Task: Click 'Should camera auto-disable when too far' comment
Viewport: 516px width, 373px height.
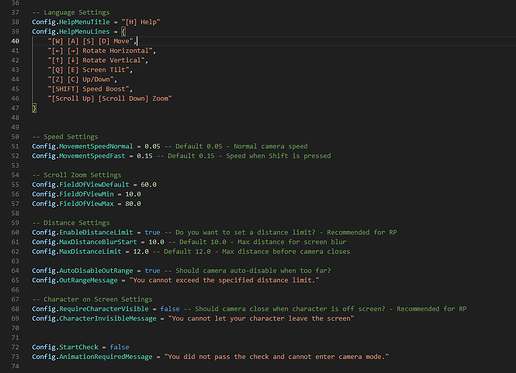Action: coord(253,271)
